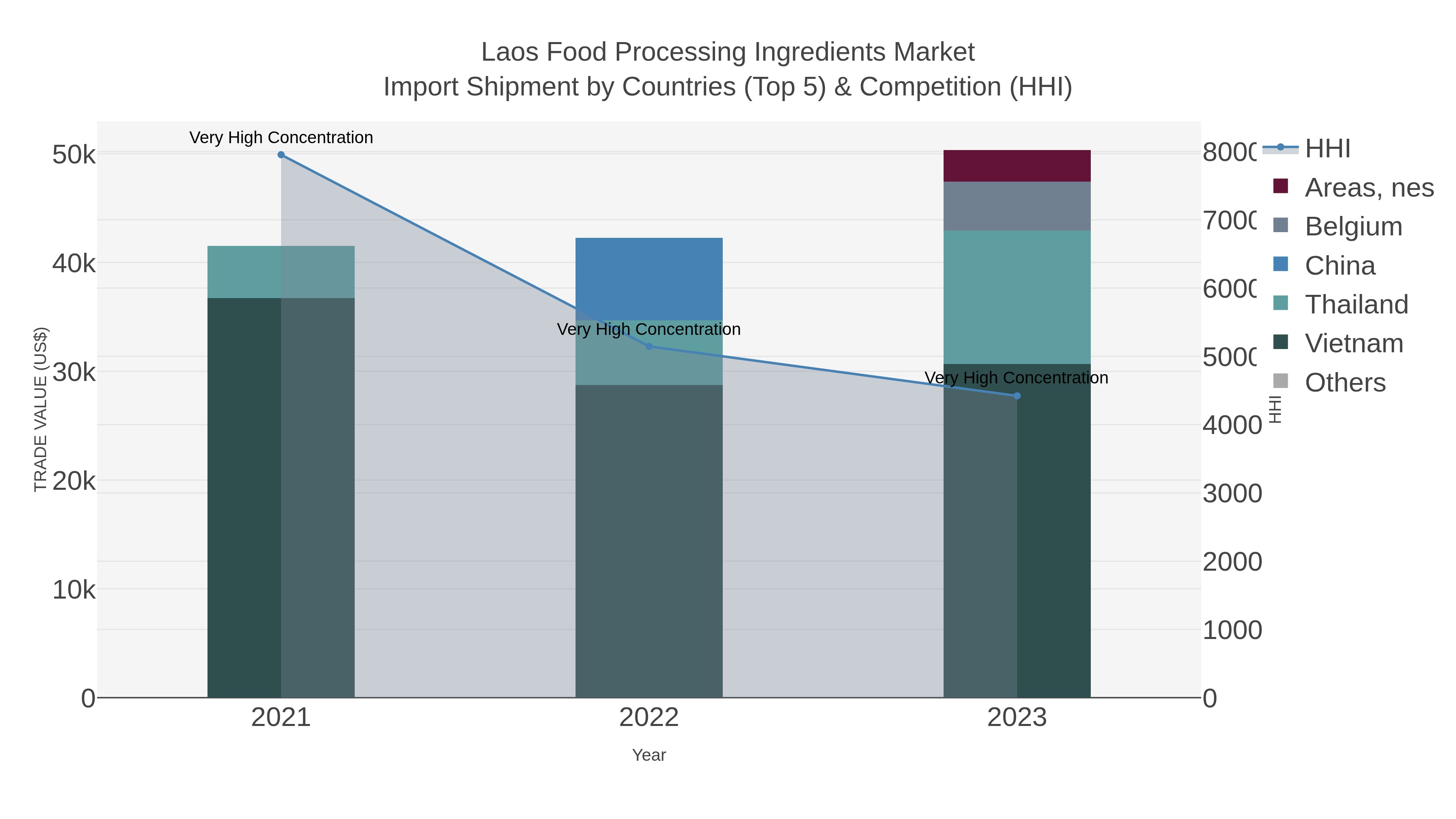Click the 2021 x-axis label

click(x=281, y=717)
